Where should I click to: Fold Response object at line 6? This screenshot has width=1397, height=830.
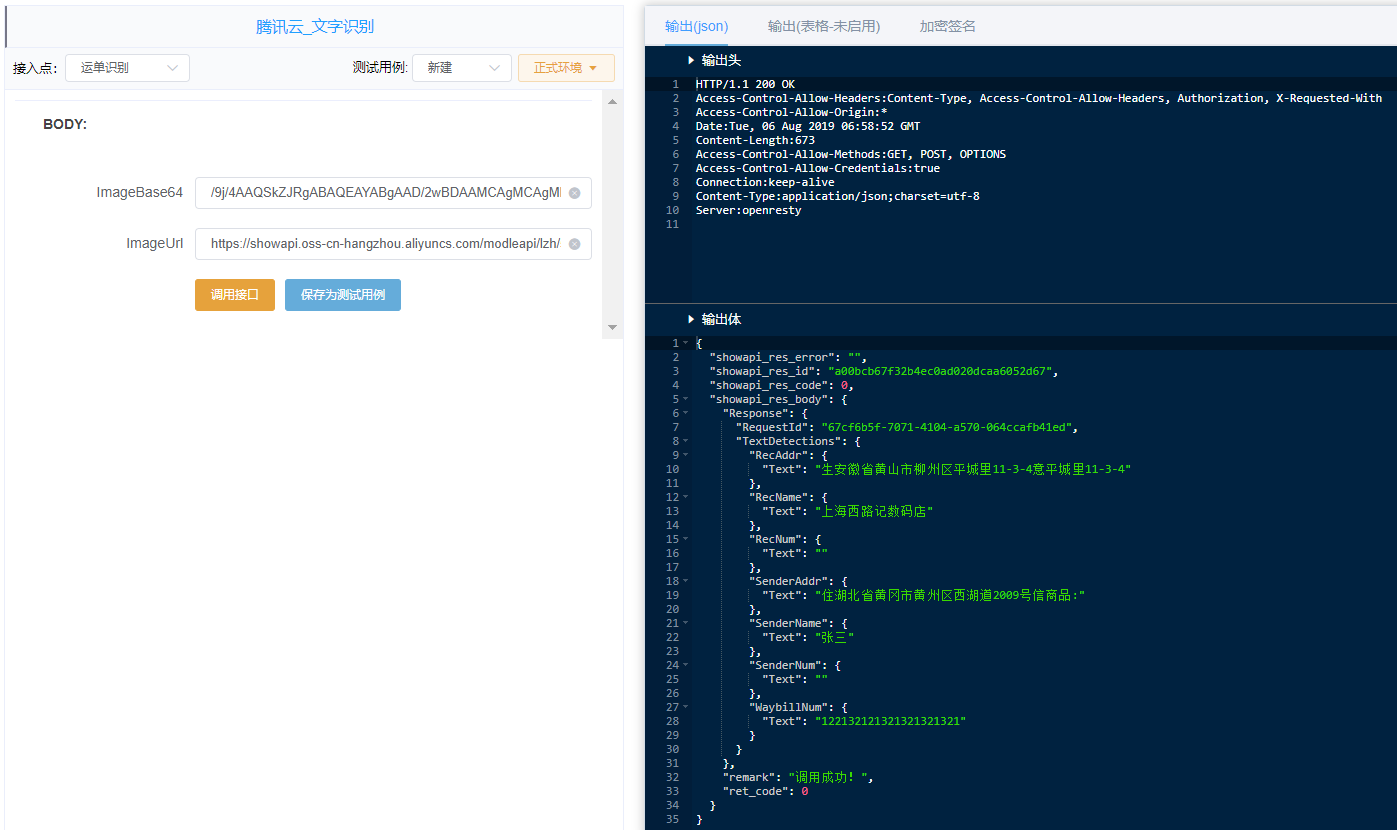(685, 413)
